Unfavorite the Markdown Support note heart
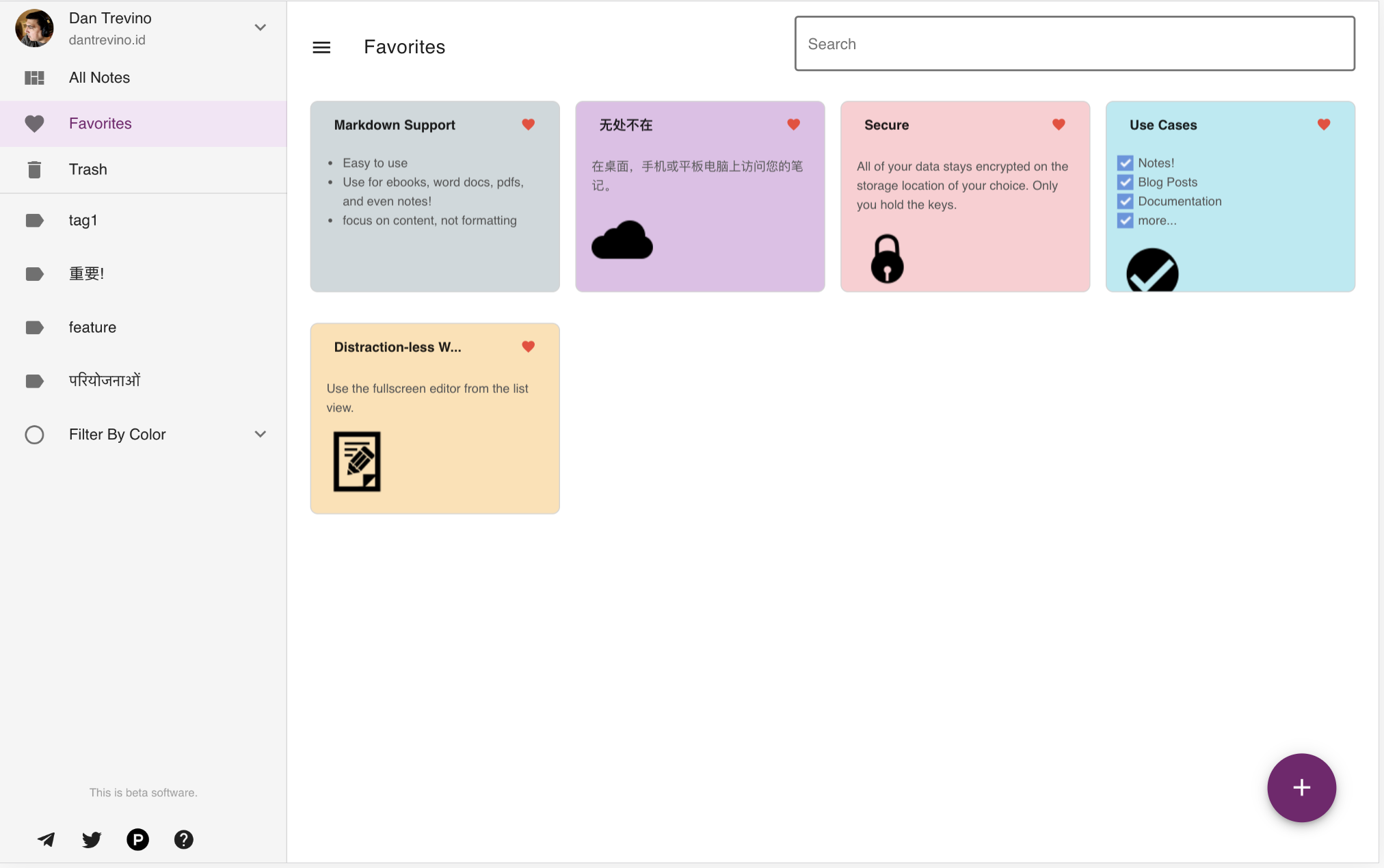Viewport: 1384px width, 868px height. (528, 124)
